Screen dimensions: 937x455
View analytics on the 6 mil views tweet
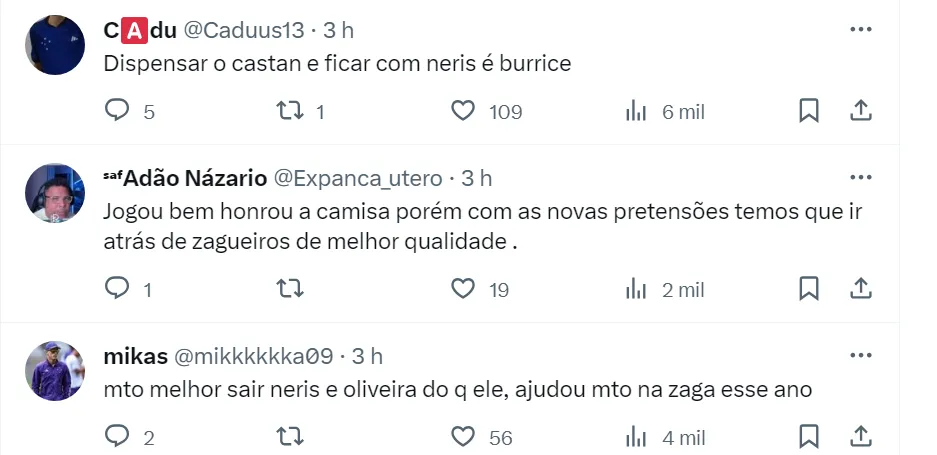(x=636, y=111)
